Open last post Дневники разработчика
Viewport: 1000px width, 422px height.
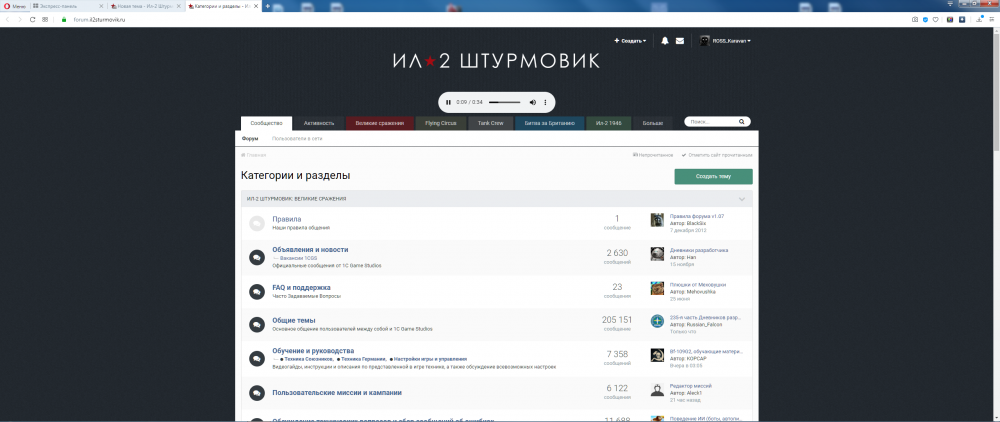pyautogui.click(x=699, y=251)
